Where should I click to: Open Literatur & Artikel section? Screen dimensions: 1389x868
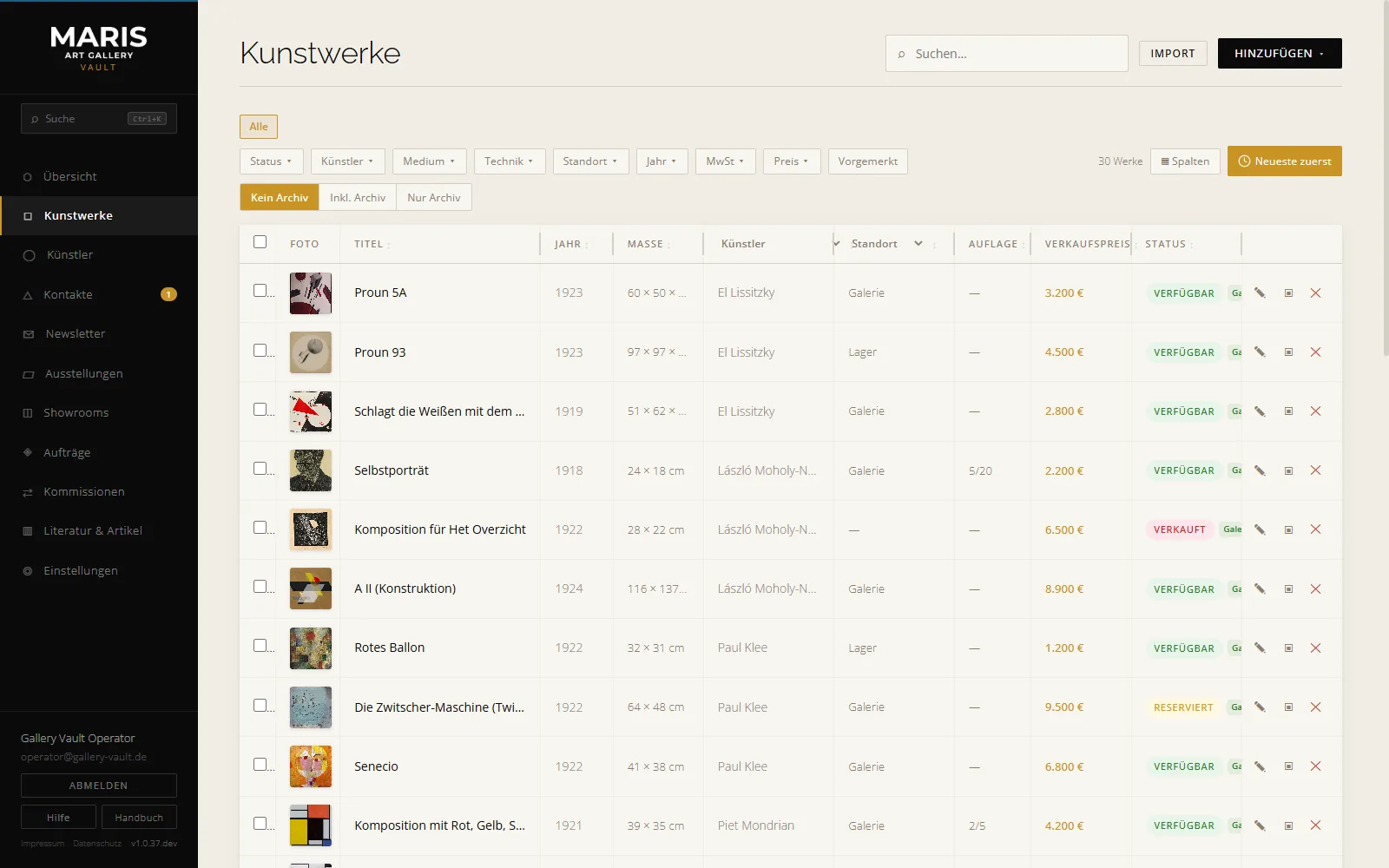pyautogui.click(x=99, y=531)
